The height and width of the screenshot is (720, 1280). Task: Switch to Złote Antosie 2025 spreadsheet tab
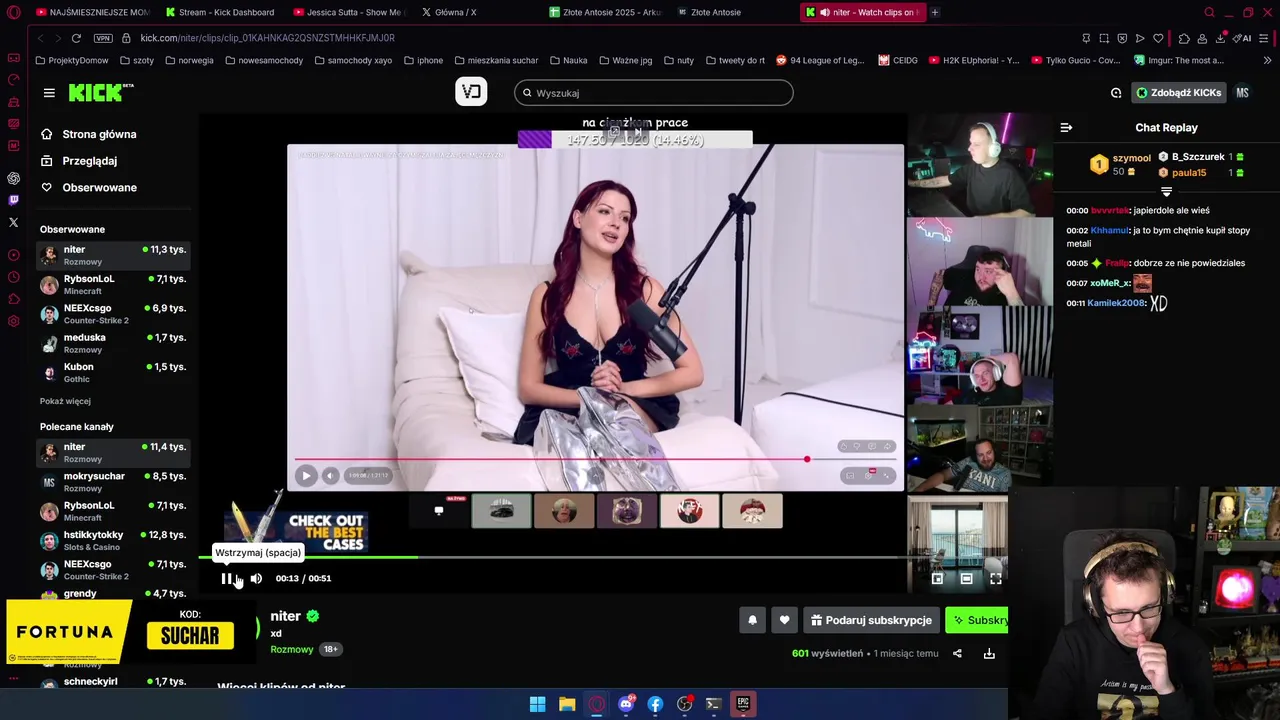coord(604,12)
